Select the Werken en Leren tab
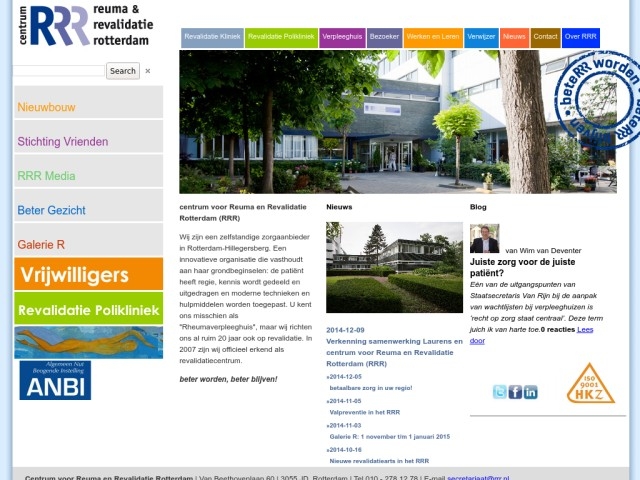This screenshot has width=640, height=480. (433, 37)
